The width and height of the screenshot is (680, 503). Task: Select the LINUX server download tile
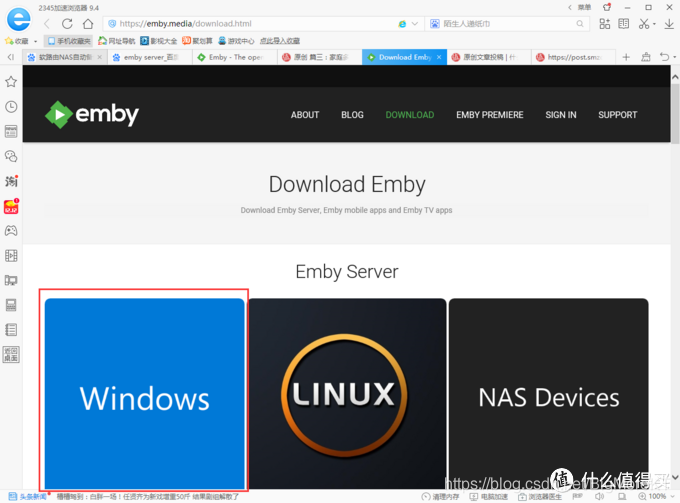347,394
